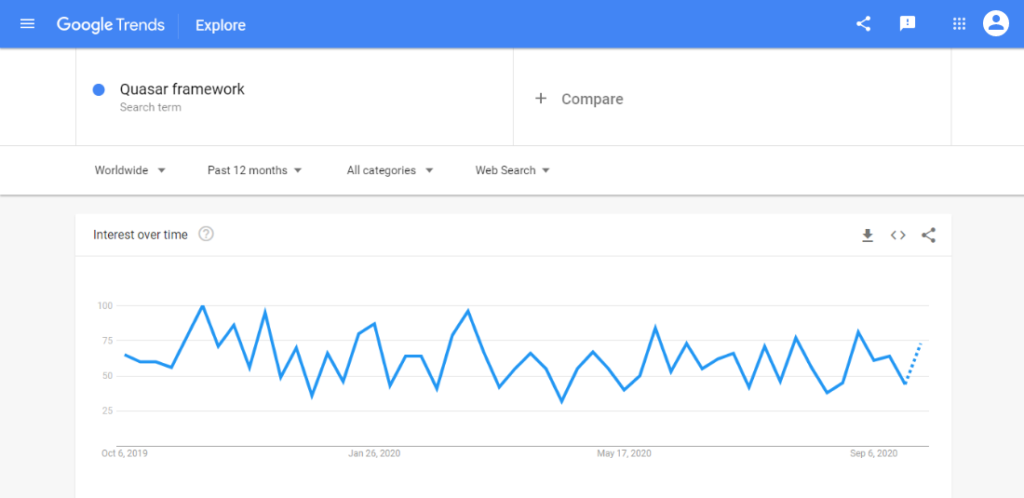Image resolution: width=1024 pixels, height=498 pixels.
Task: Click the Jan 26, 2020 axis label
Action: pos(374,454)
